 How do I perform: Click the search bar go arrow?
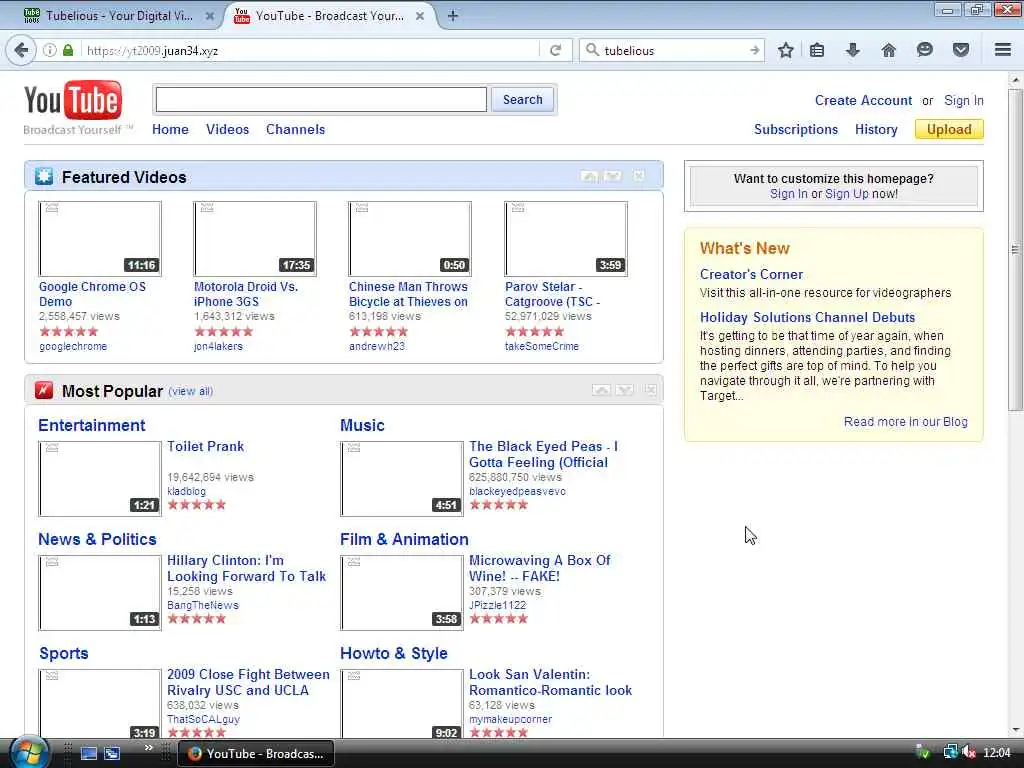[755, 50]
